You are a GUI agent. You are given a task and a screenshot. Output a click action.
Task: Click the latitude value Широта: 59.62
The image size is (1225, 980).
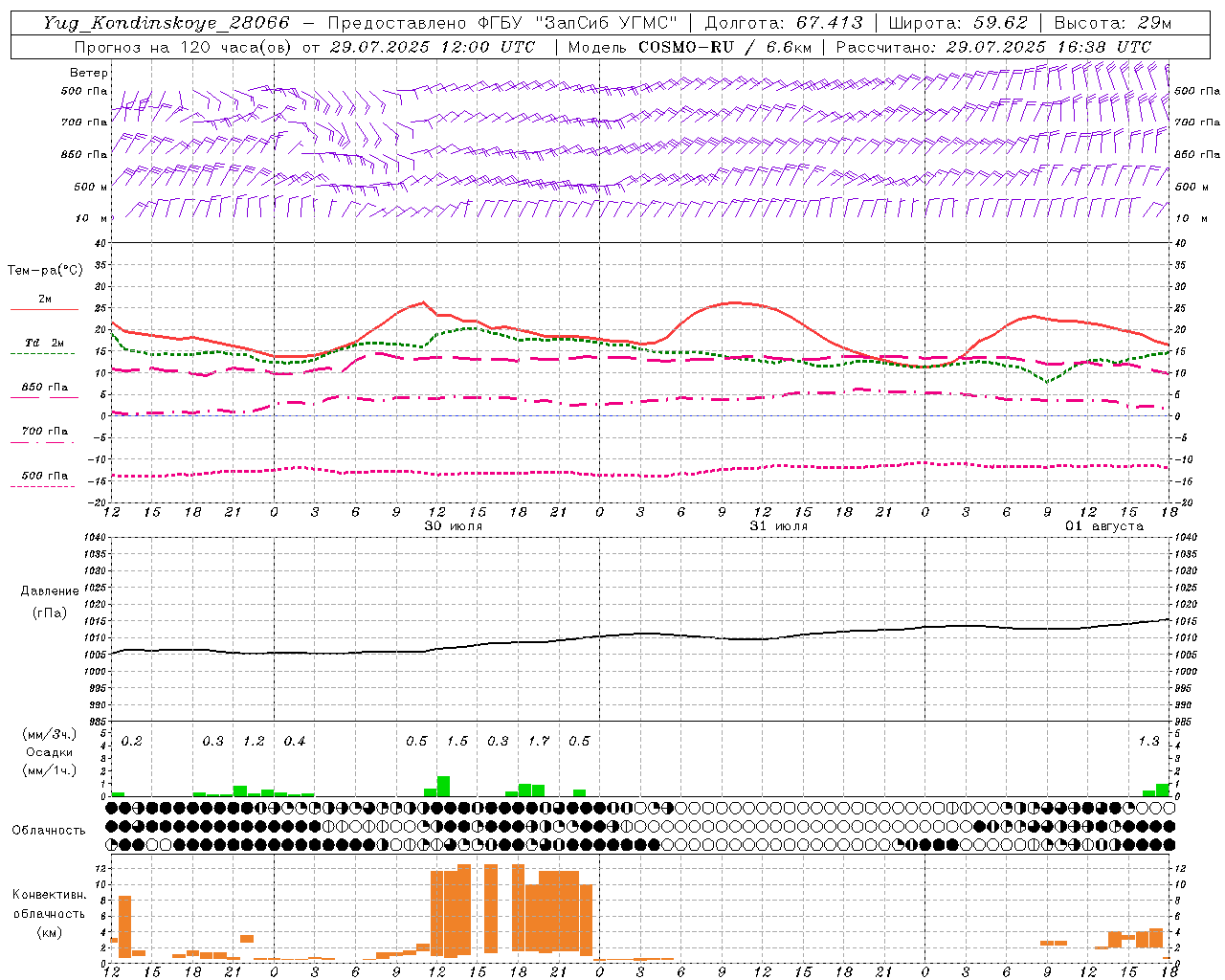click(958, 23)
